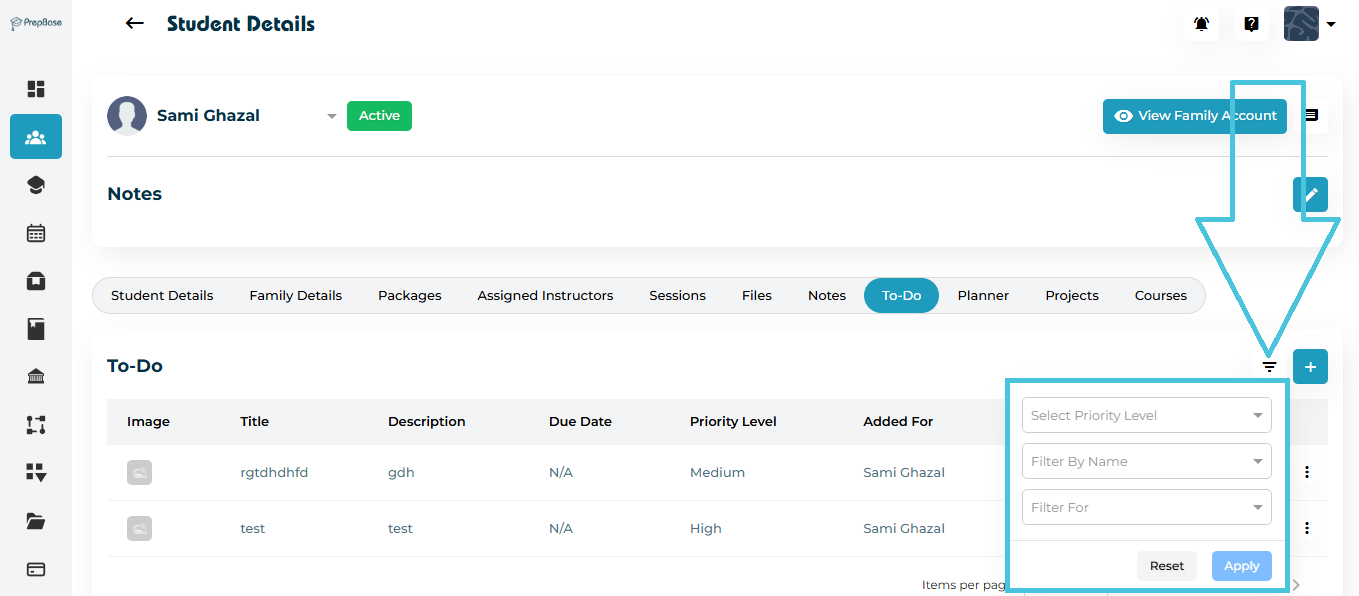
Task: Open the folder icon in sidebar
Action: coord(36,521)
